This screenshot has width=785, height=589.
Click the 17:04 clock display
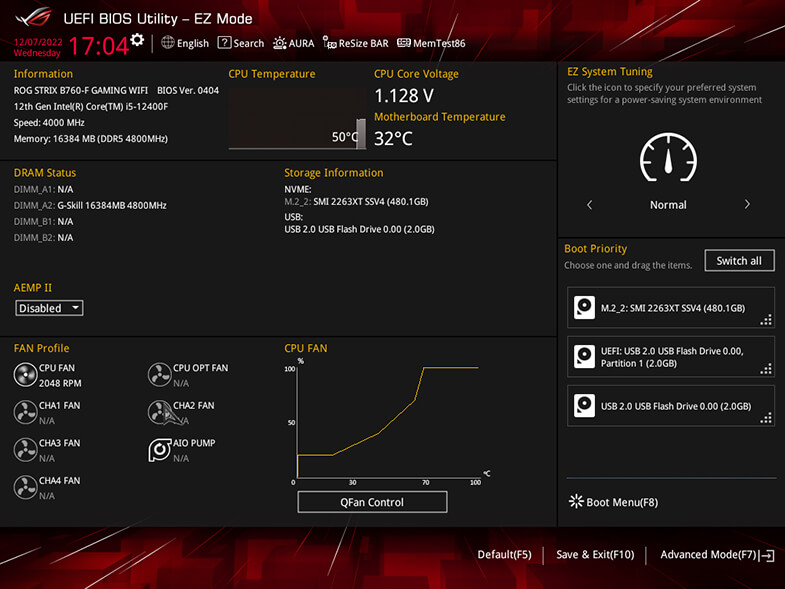pyautogui.click(x=99, y=46)
